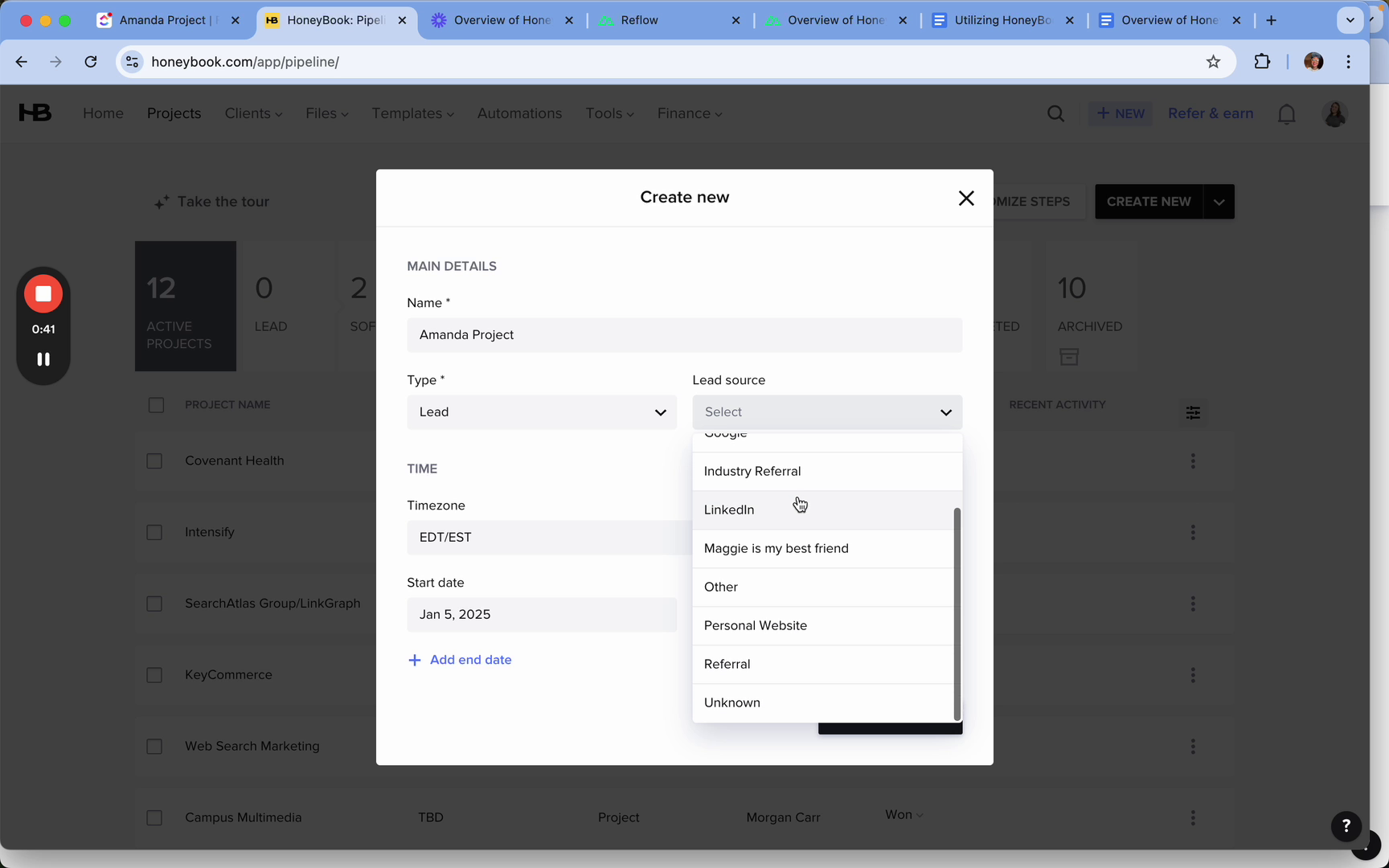Open the Refer & earn link
Screen dimensions: 1389x868
tap(1211, 114)
